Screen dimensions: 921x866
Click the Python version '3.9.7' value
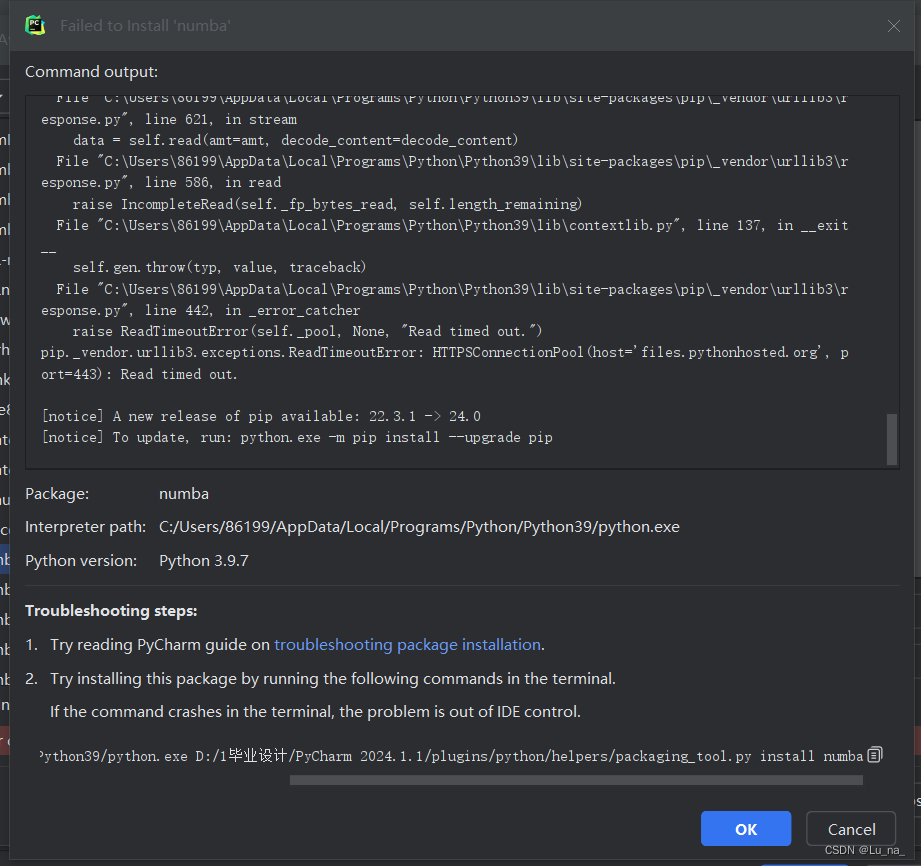point(203,560)
